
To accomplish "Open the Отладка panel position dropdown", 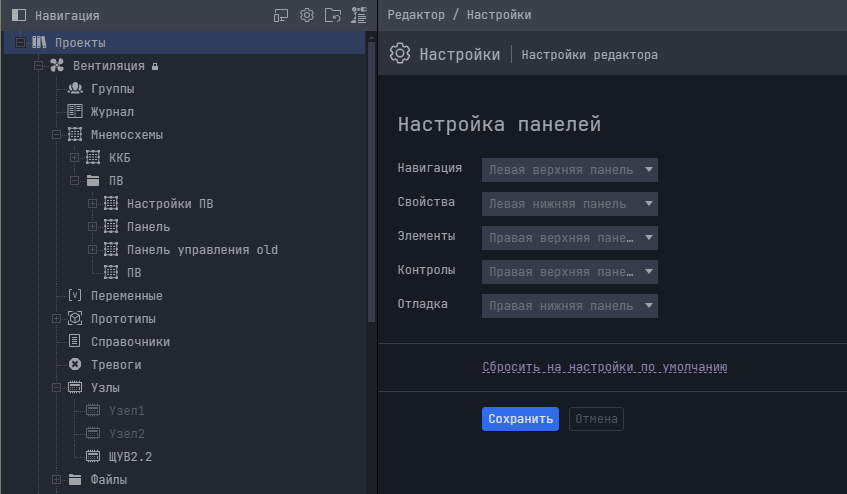I will (569, 306).
